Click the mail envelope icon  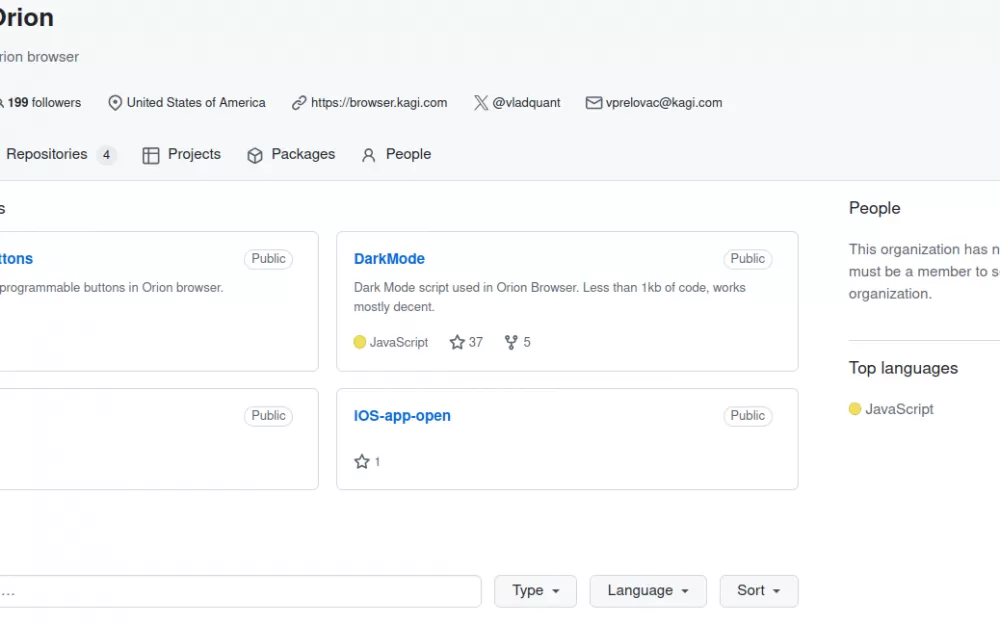(594, 103)
